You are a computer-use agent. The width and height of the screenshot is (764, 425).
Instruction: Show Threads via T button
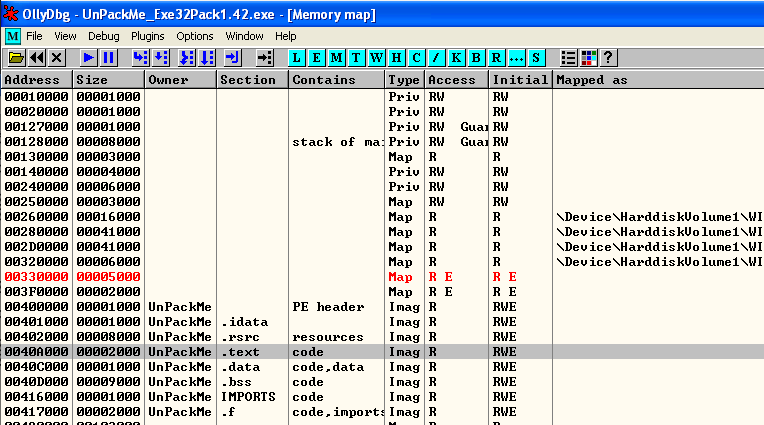[x=356, y=58]
